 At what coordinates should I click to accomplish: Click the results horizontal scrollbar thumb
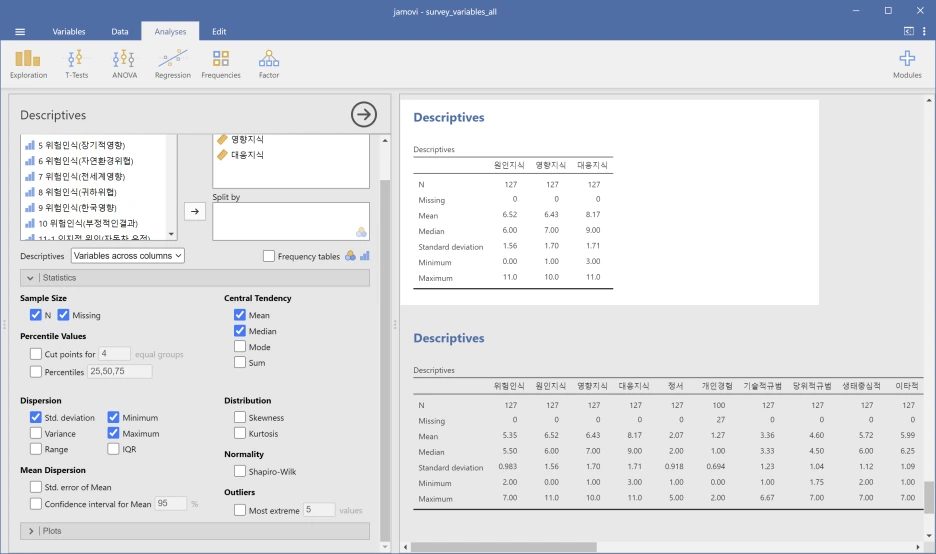point(503,547)
